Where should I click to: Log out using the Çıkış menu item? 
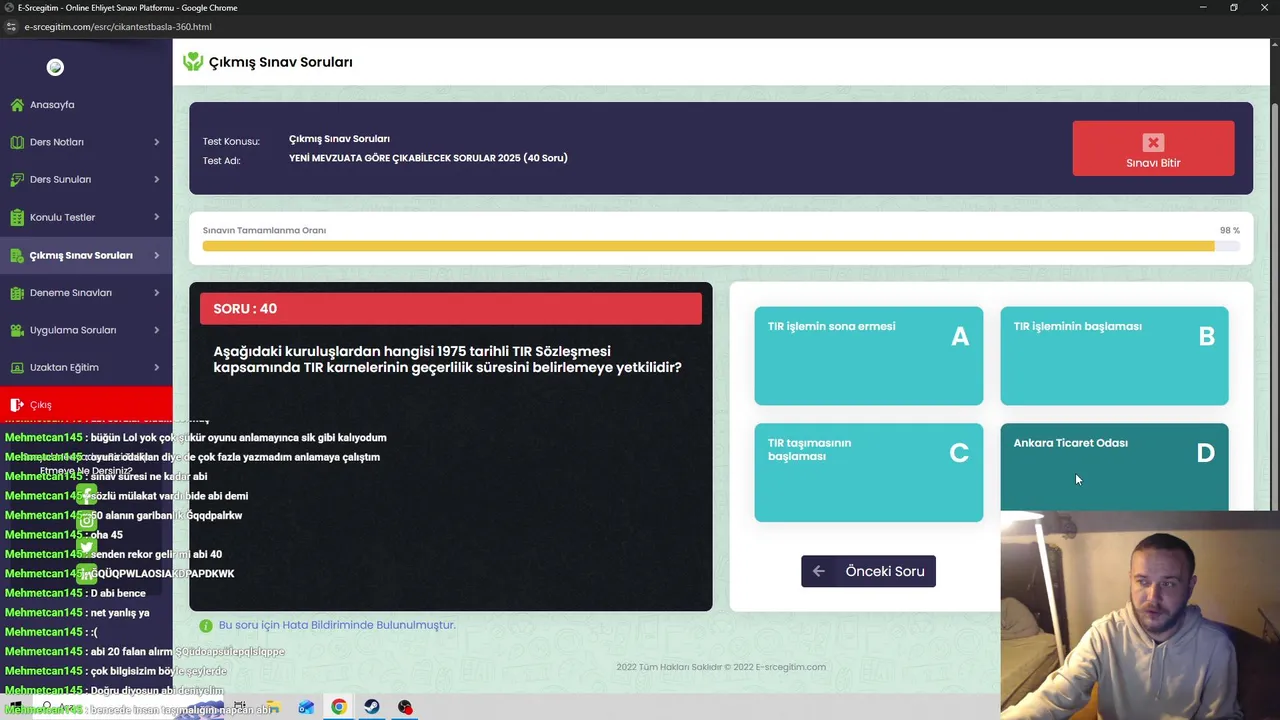[x=86, y=405]
